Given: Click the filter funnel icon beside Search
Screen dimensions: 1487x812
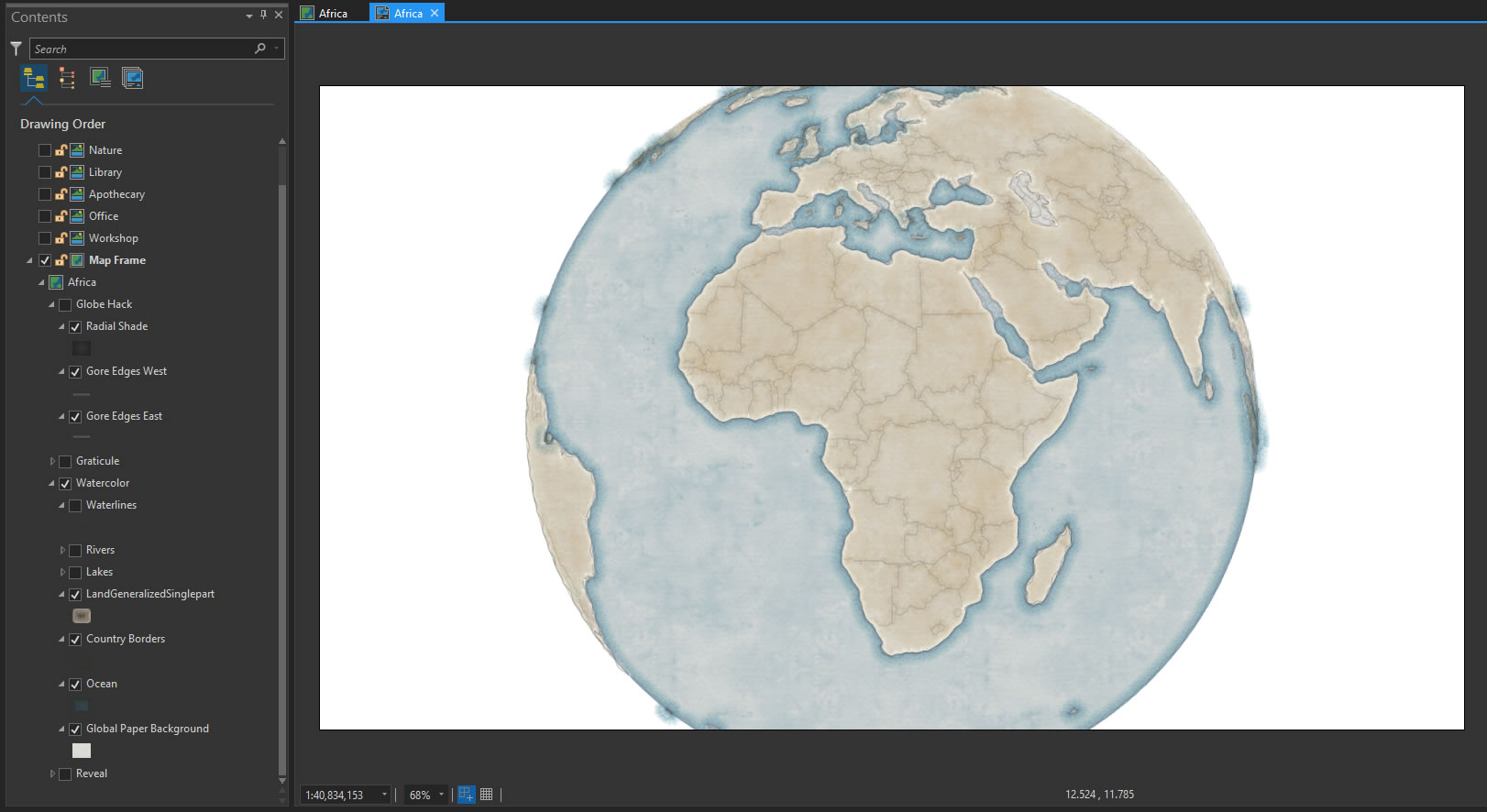Looking at the screenshot, I should tap(16, 49).
